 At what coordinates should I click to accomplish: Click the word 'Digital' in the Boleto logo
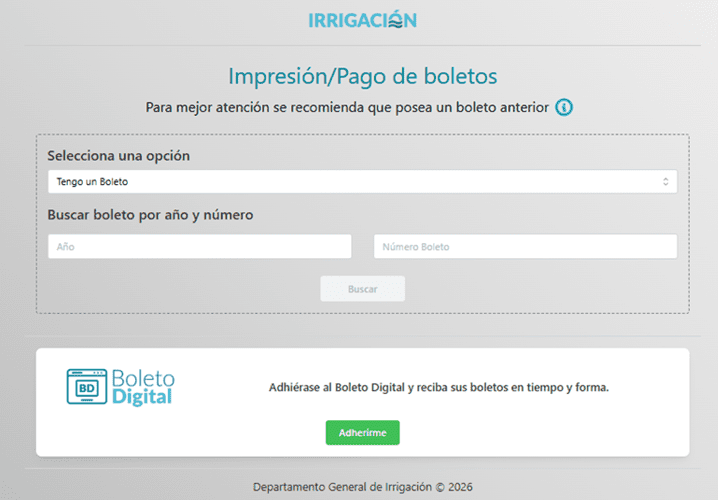pyautogui.click(x=142, y=397)
